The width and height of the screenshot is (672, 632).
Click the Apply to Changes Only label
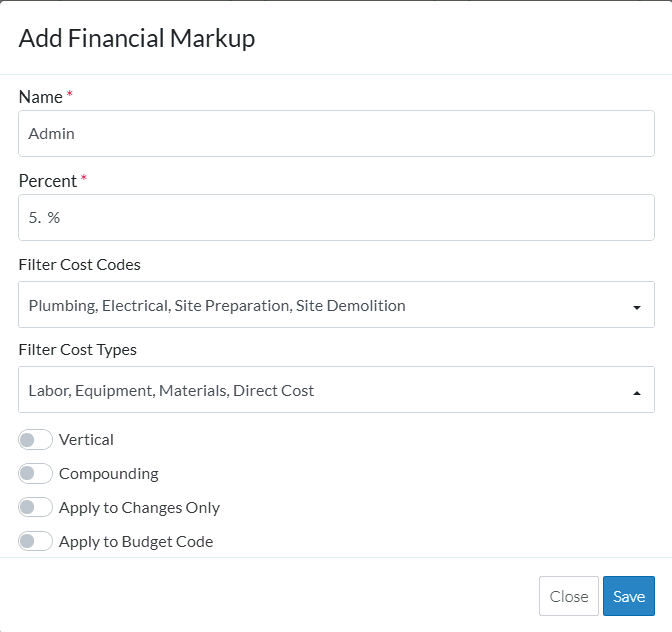point(139,508)
